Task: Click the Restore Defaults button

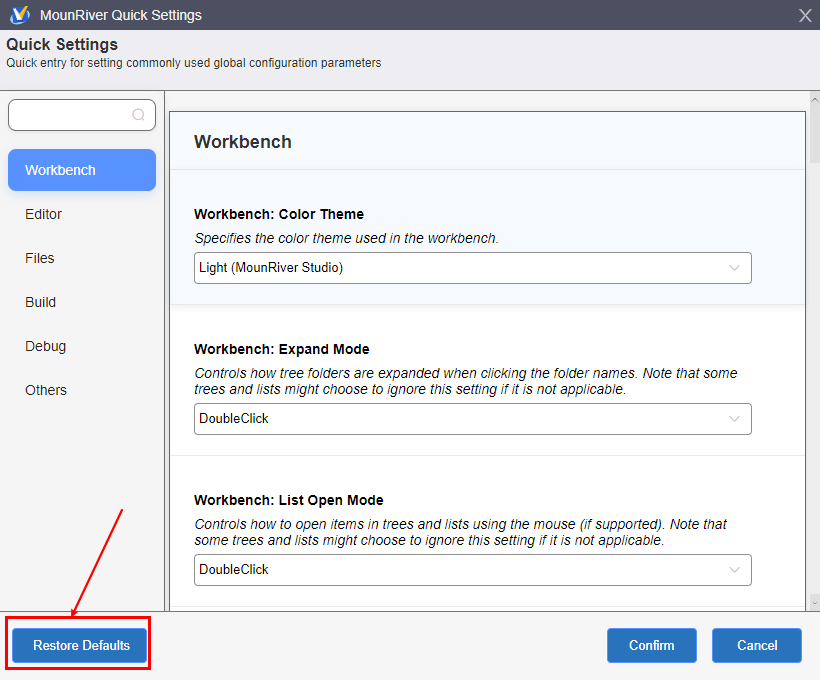Action: (x=79, y=645)
